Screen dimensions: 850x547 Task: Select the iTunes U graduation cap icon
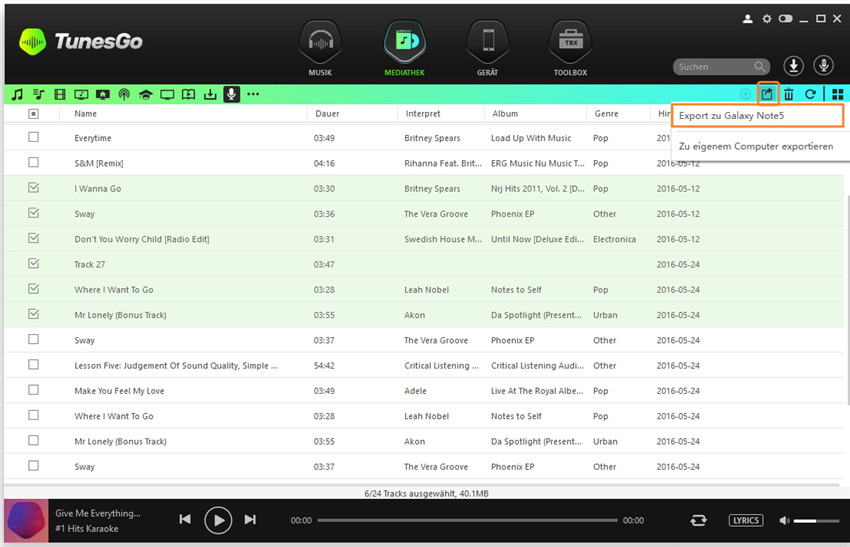click(x=145, y=94)
